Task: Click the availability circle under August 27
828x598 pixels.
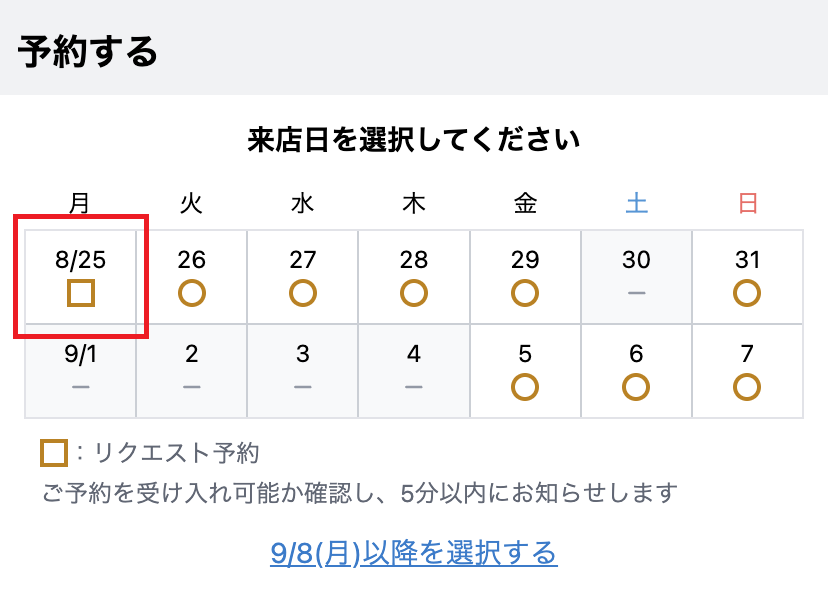Action: point(303,293)
